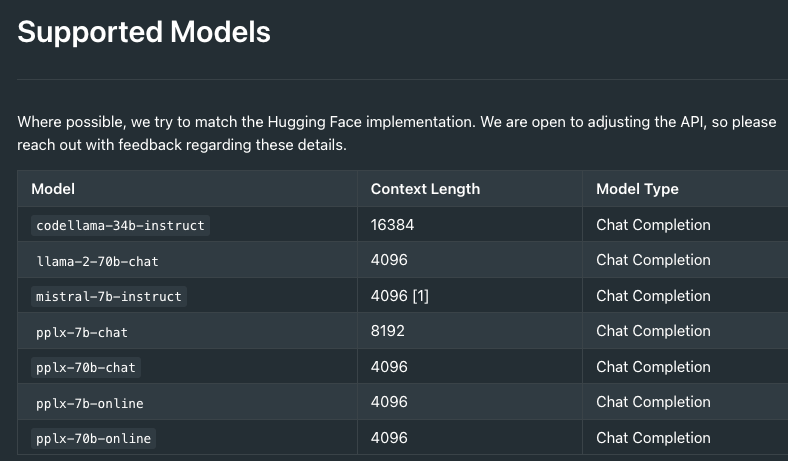
Task: Click the pplx-7b-chat model name
Action: pos(82,332)
